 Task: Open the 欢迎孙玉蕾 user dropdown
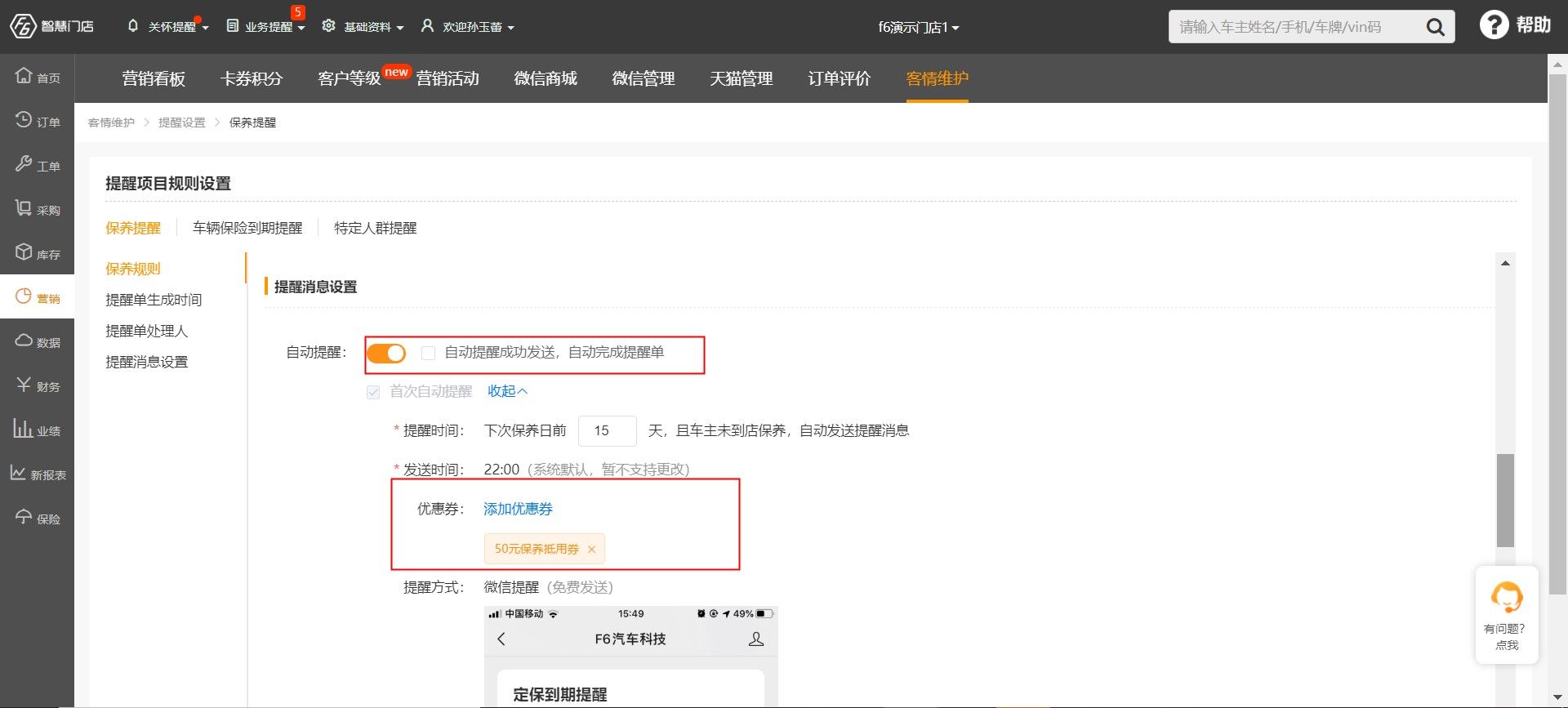[468, 27]
